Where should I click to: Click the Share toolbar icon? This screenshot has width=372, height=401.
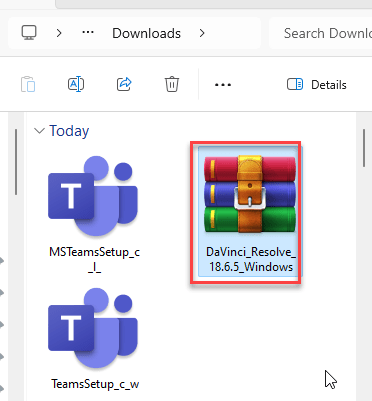(x=124, y=84)
